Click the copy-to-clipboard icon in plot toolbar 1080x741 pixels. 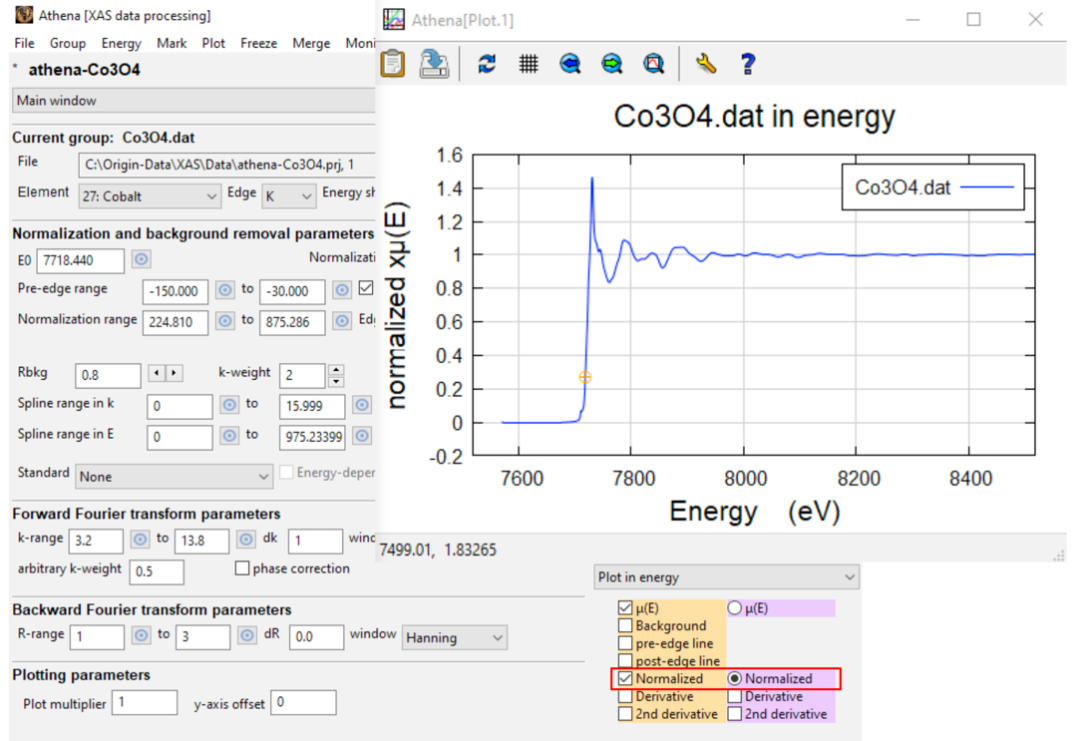pyautogui.click(x=393, y=64)
